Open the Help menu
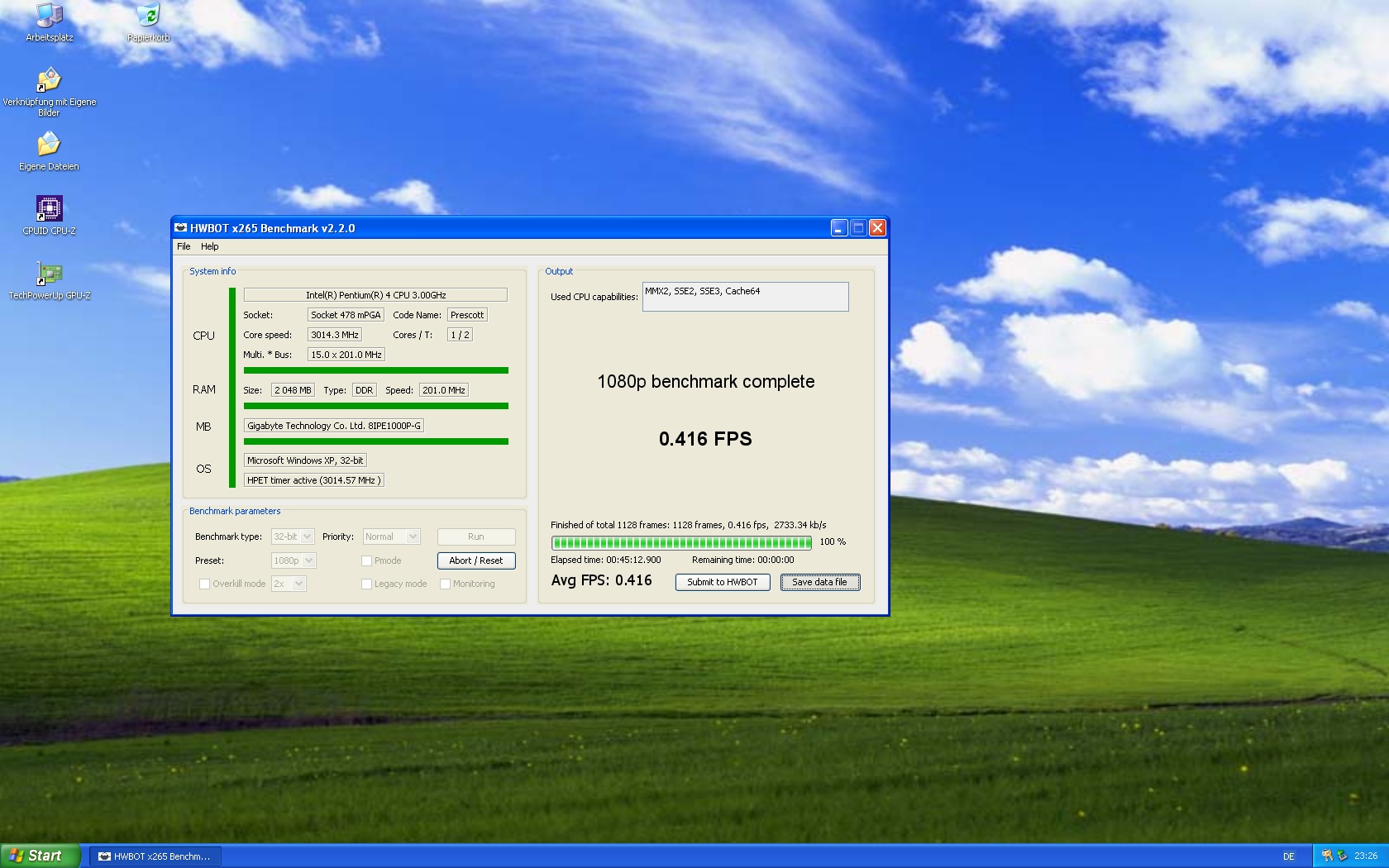 tap(210, 246)
